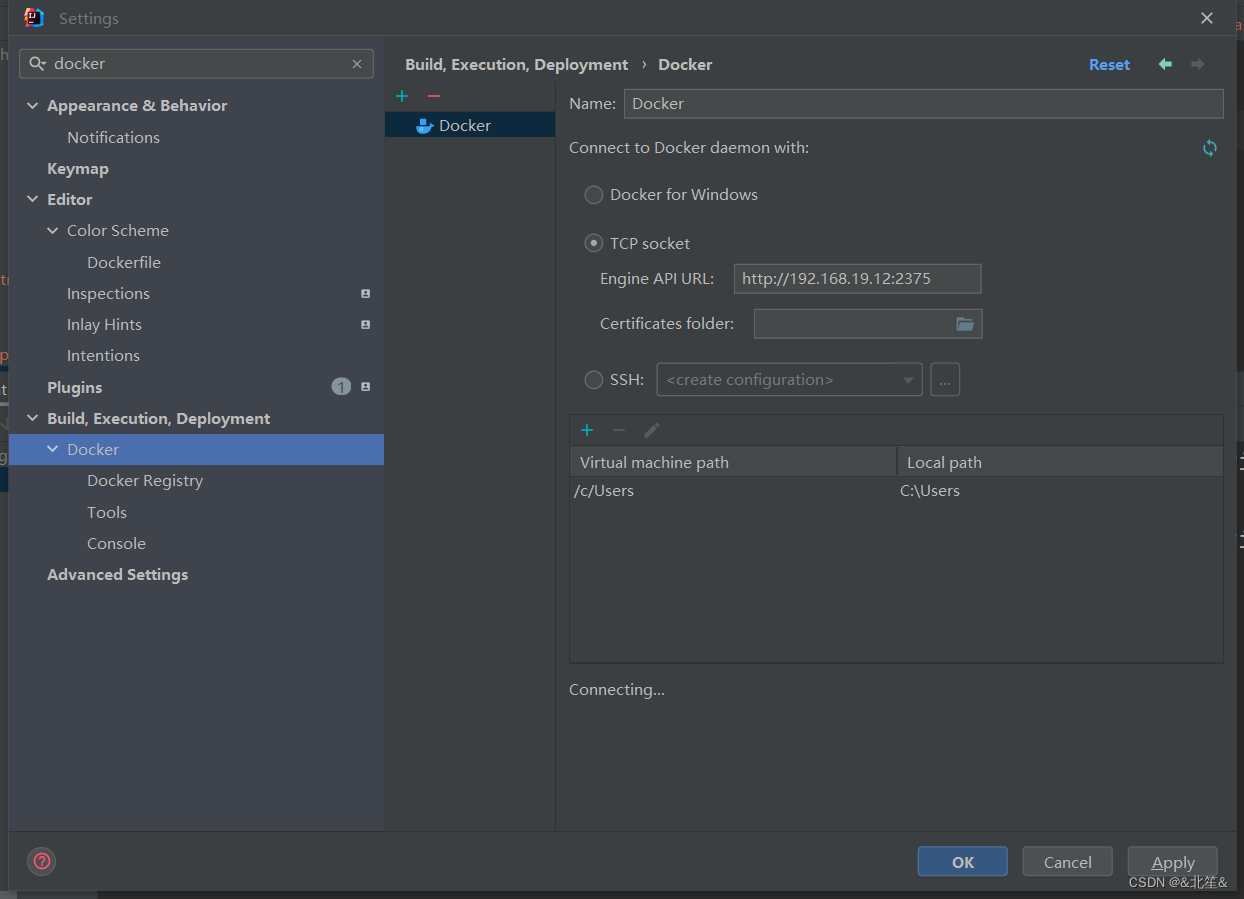Click the Engine API URL field
1244x899 pixels.
(857, 278)
